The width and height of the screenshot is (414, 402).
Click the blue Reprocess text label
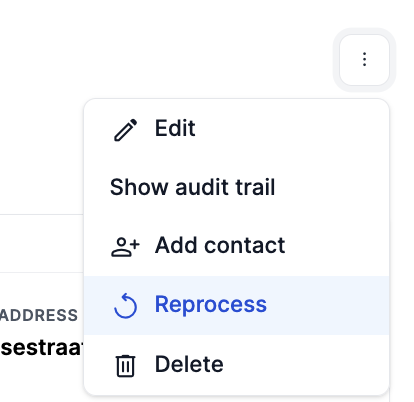click(x=211, y=305)
